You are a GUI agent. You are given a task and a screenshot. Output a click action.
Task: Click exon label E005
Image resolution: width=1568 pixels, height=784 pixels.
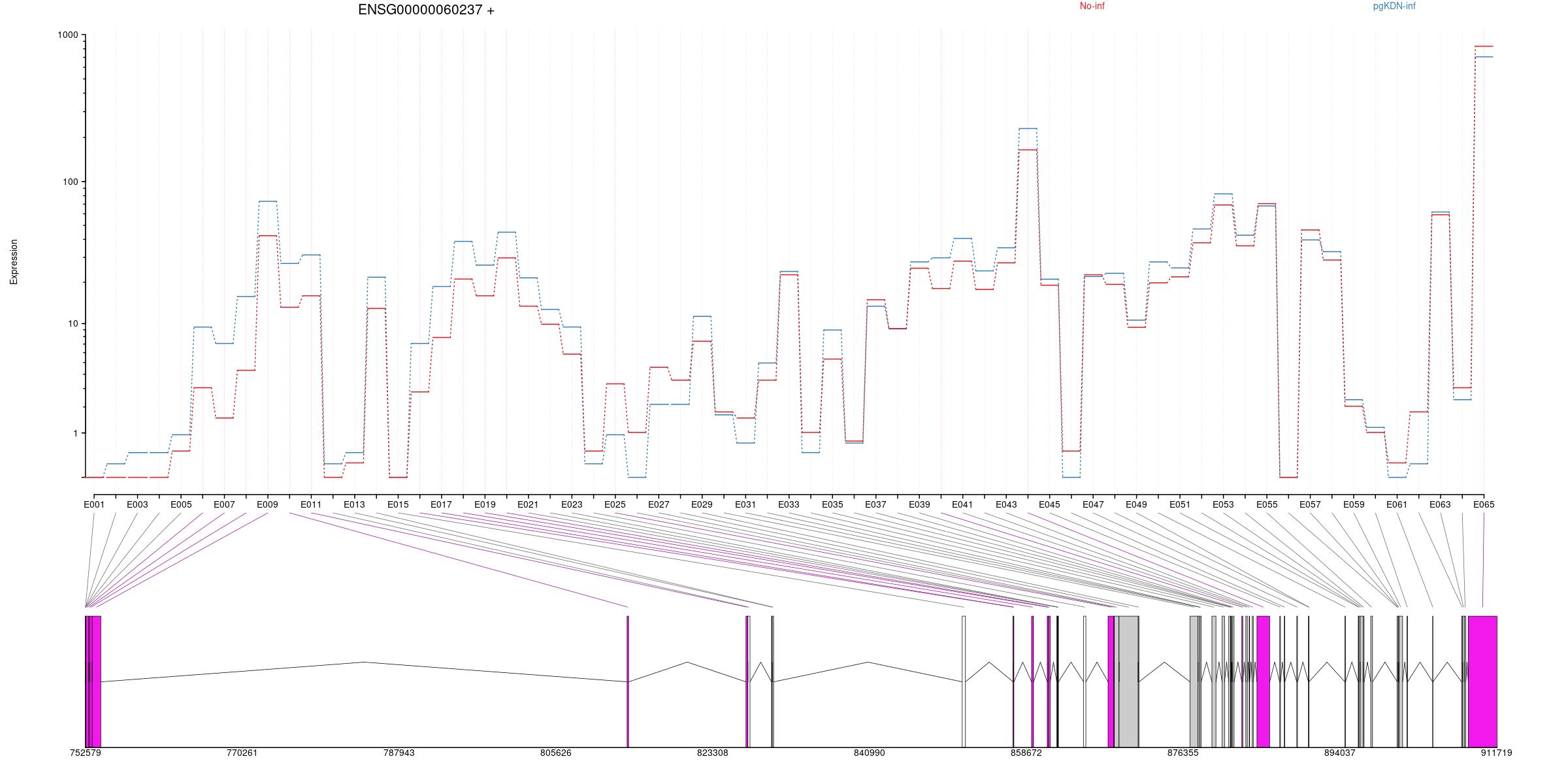pyautogui.click(x=181, y=504)
